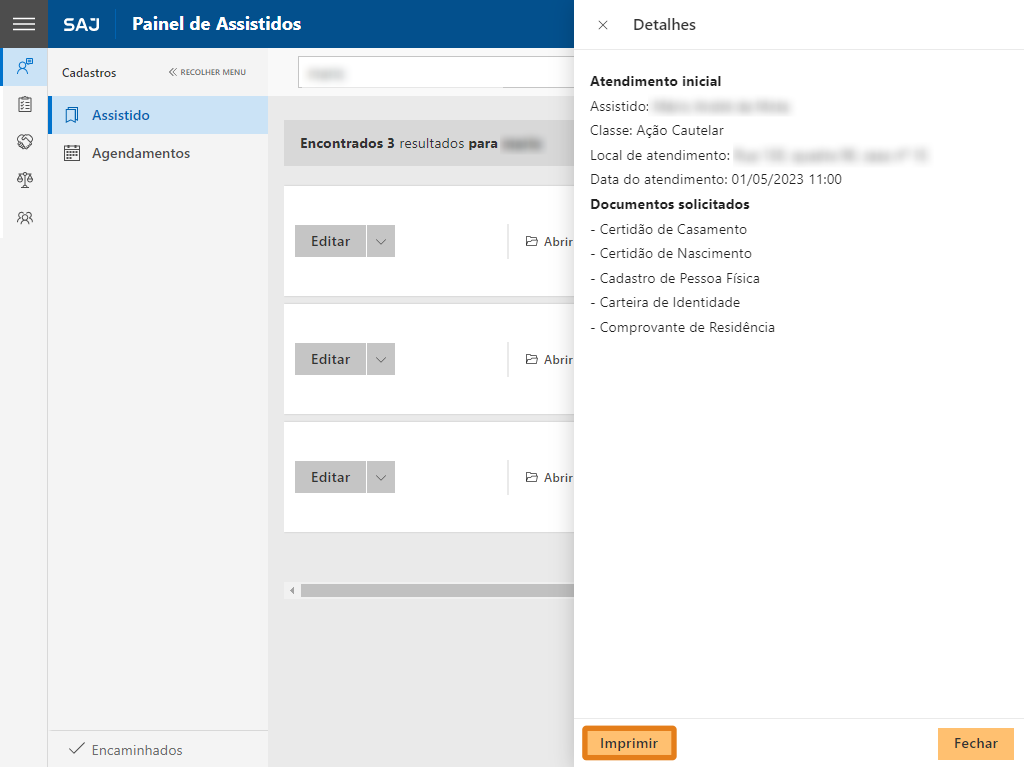
Task: Click the search input field
Action: coord(436,73)
